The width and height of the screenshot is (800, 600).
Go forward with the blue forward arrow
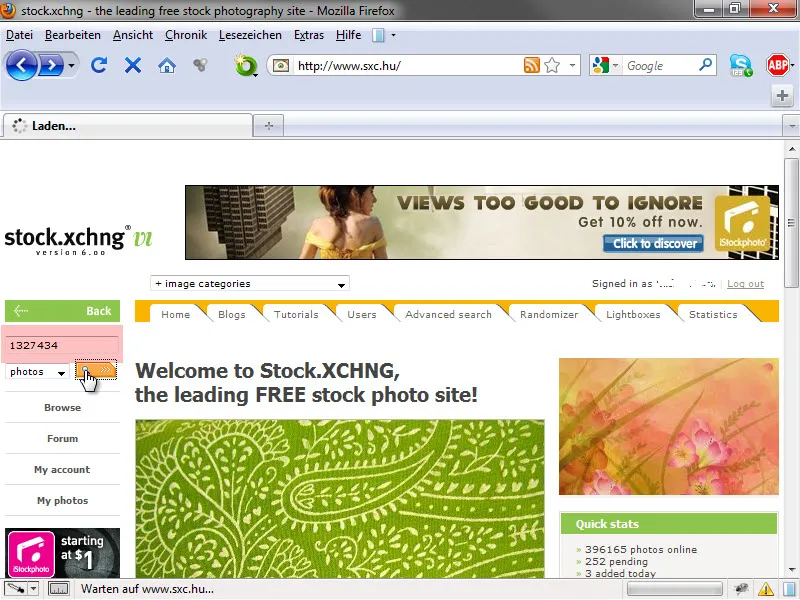51,65
